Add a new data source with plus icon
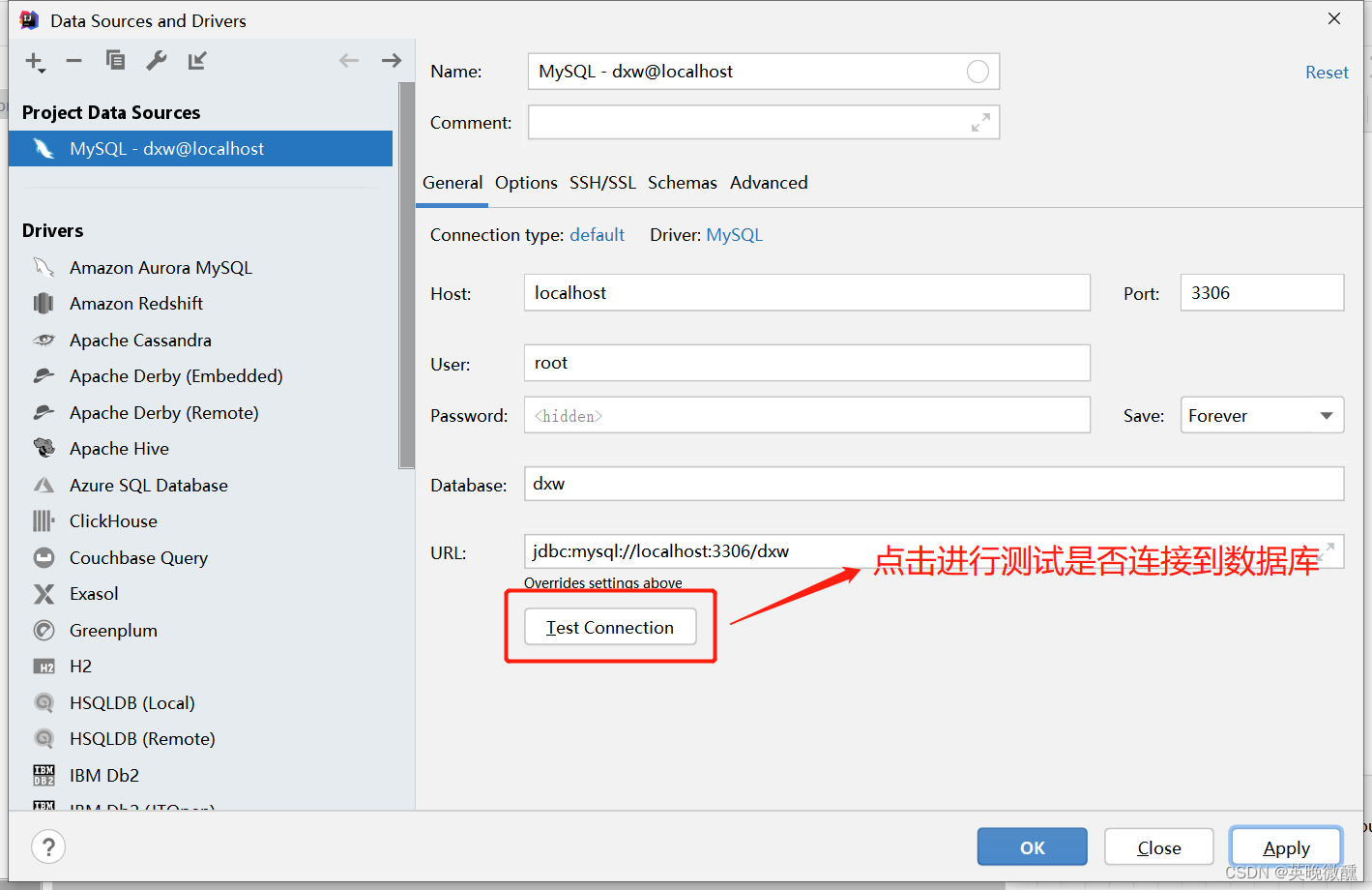This screenshot has height=890, width=1372. (35, 62)
